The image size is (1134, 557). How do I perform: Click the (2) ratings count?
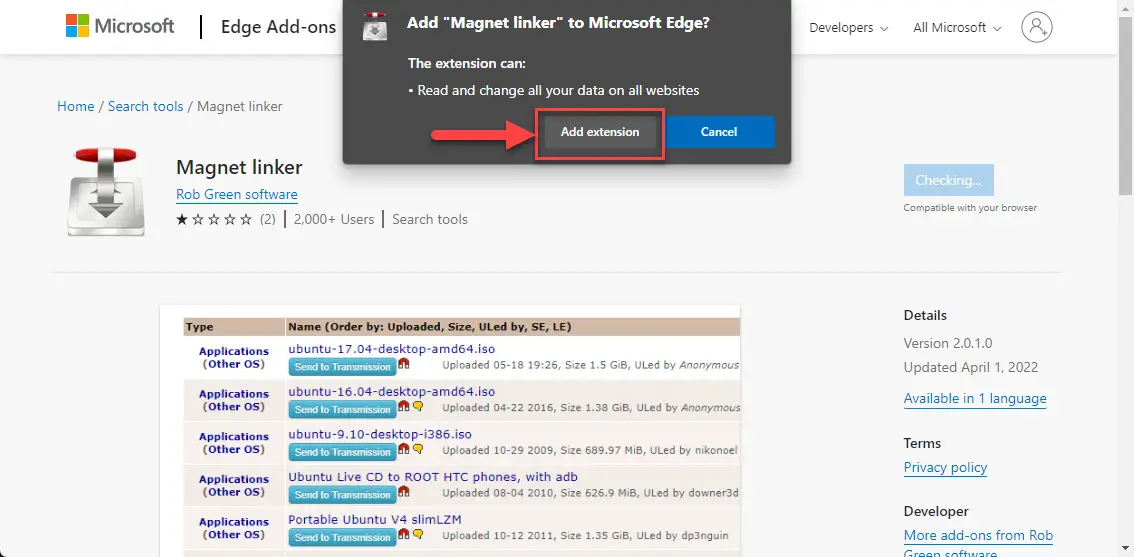(268, 219)
